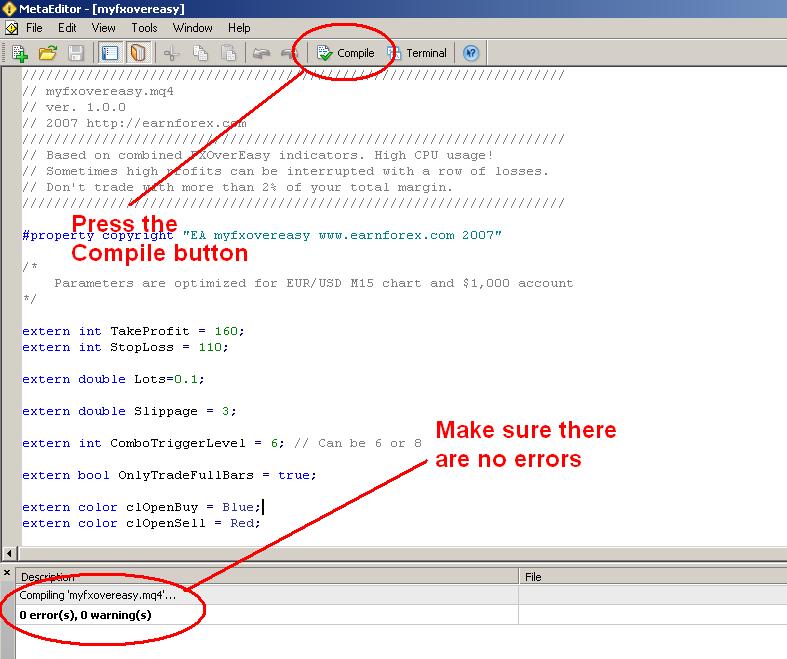Open the View menu

103,28
